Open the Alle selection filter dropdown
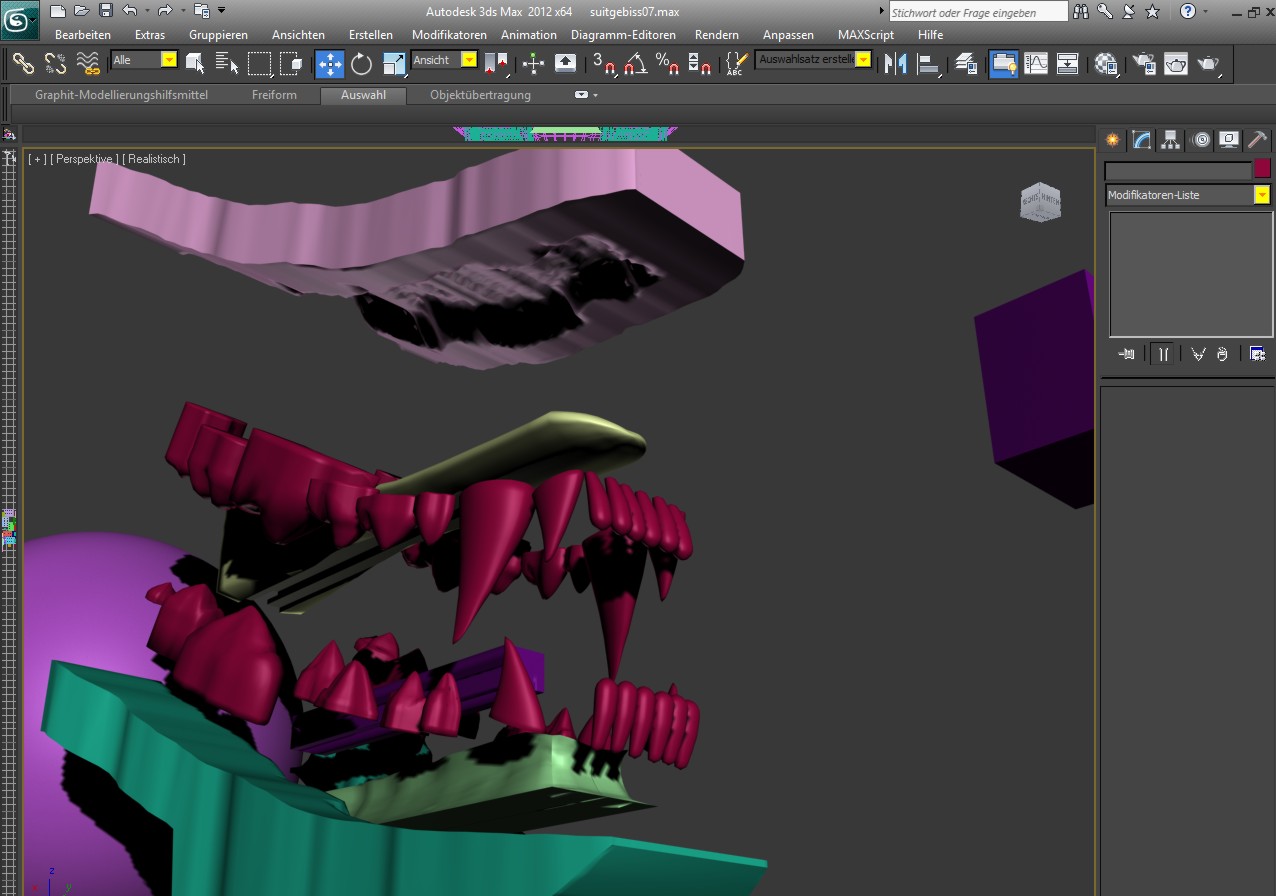Image resolution: width=1276 pixels, height=896 pixels. tap(168, 60)
